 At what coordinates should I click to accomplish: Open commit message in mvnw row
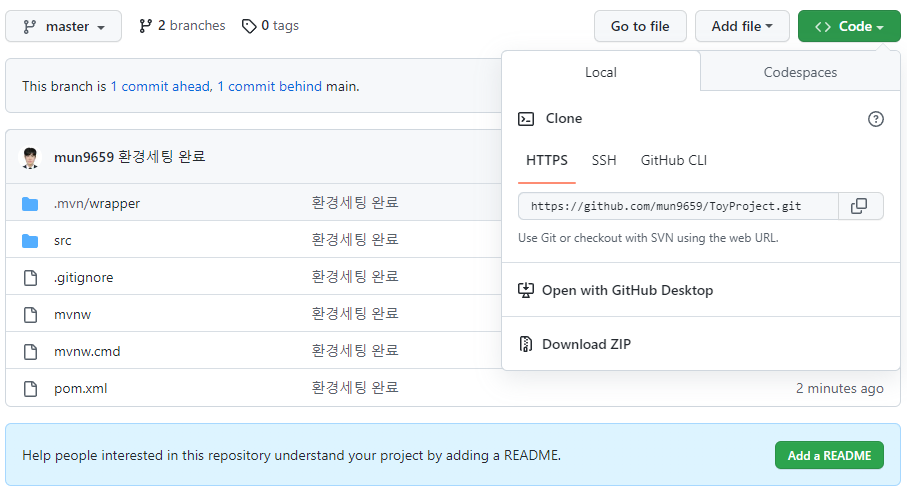point(355,314)
